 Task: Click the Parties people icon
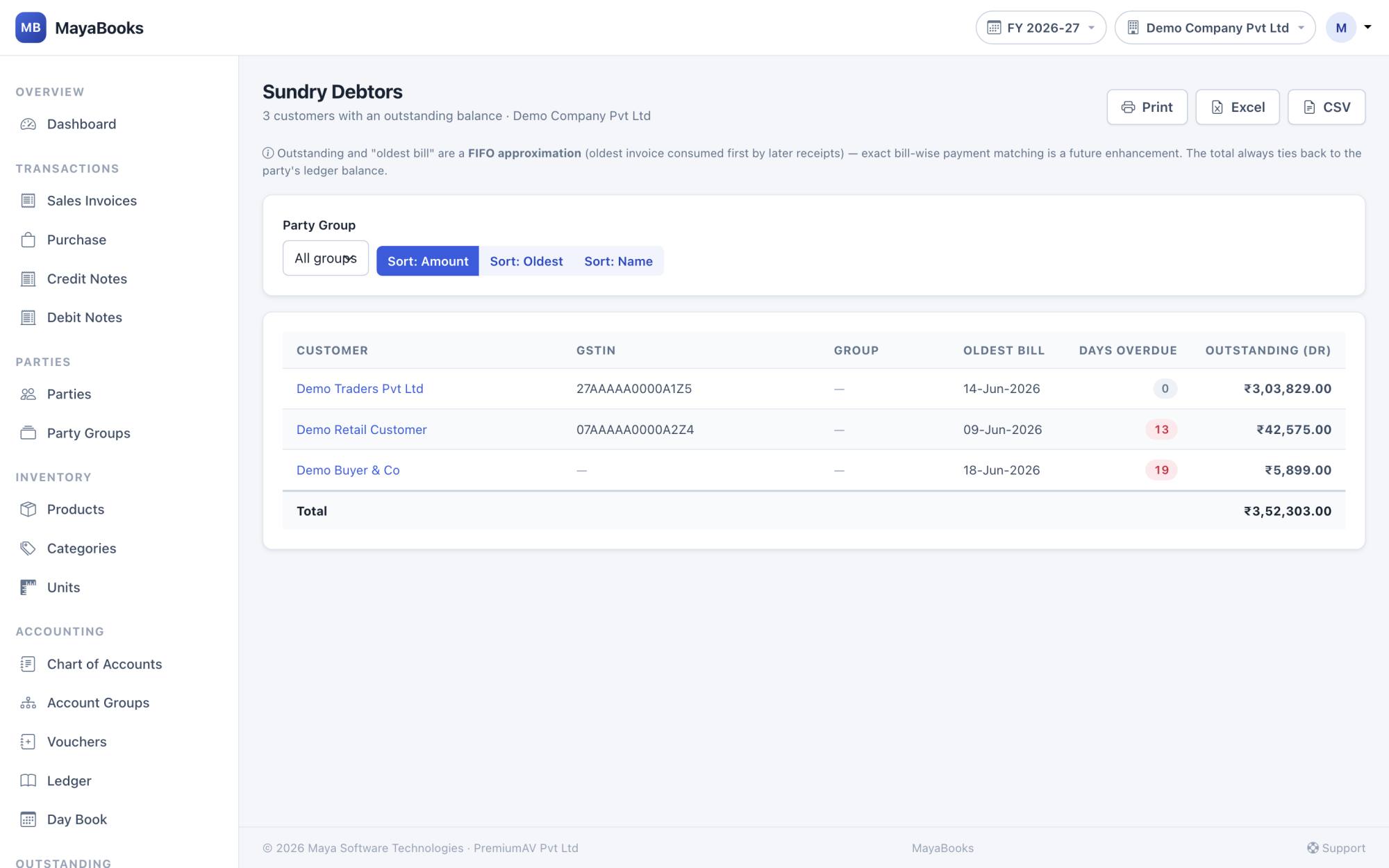(28, 394)
